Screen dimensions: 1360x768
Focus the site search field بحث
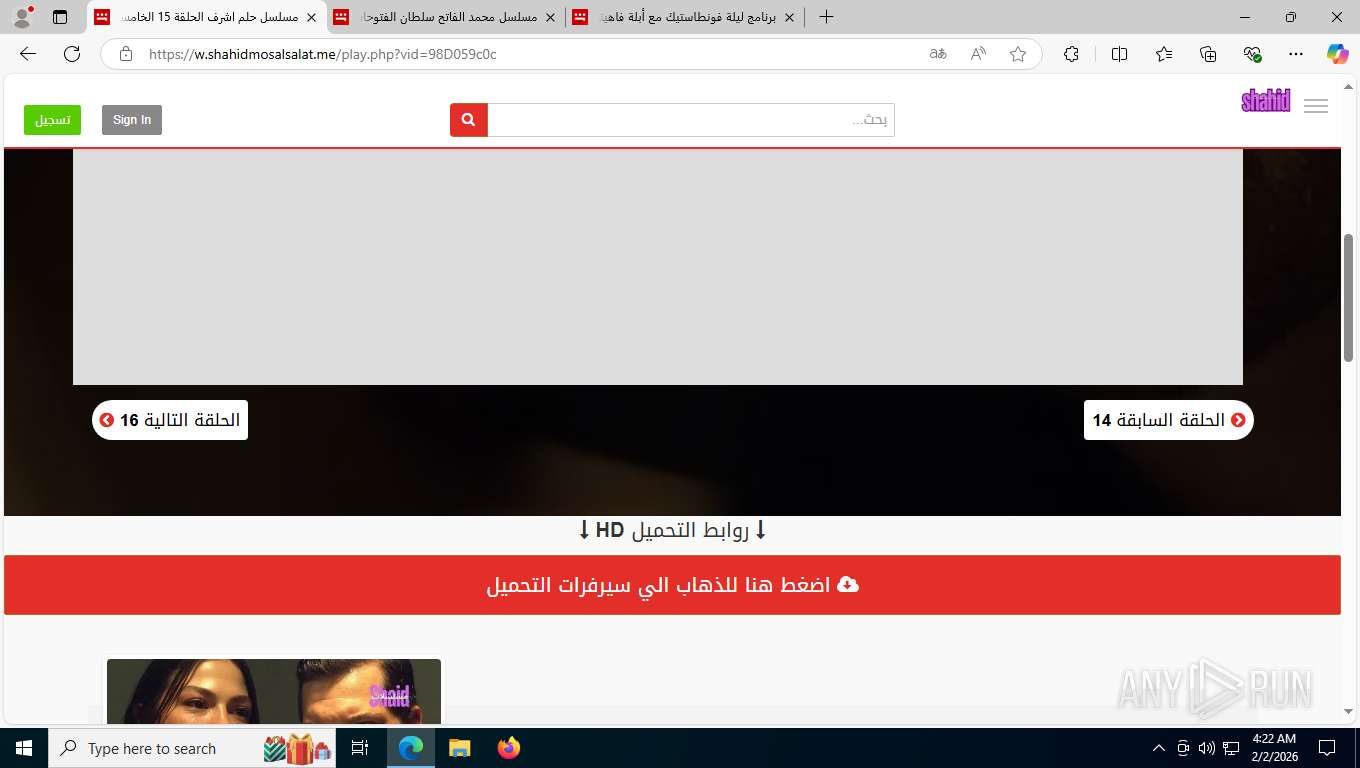(691, 120)
